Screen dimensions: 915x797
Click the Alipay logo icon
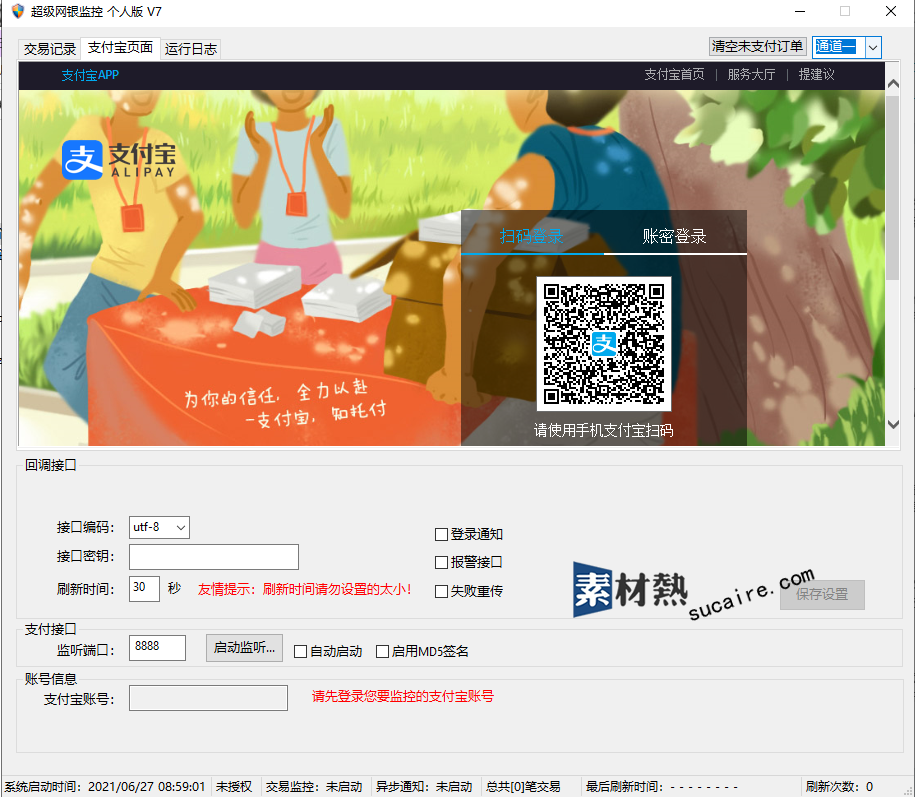82,159
